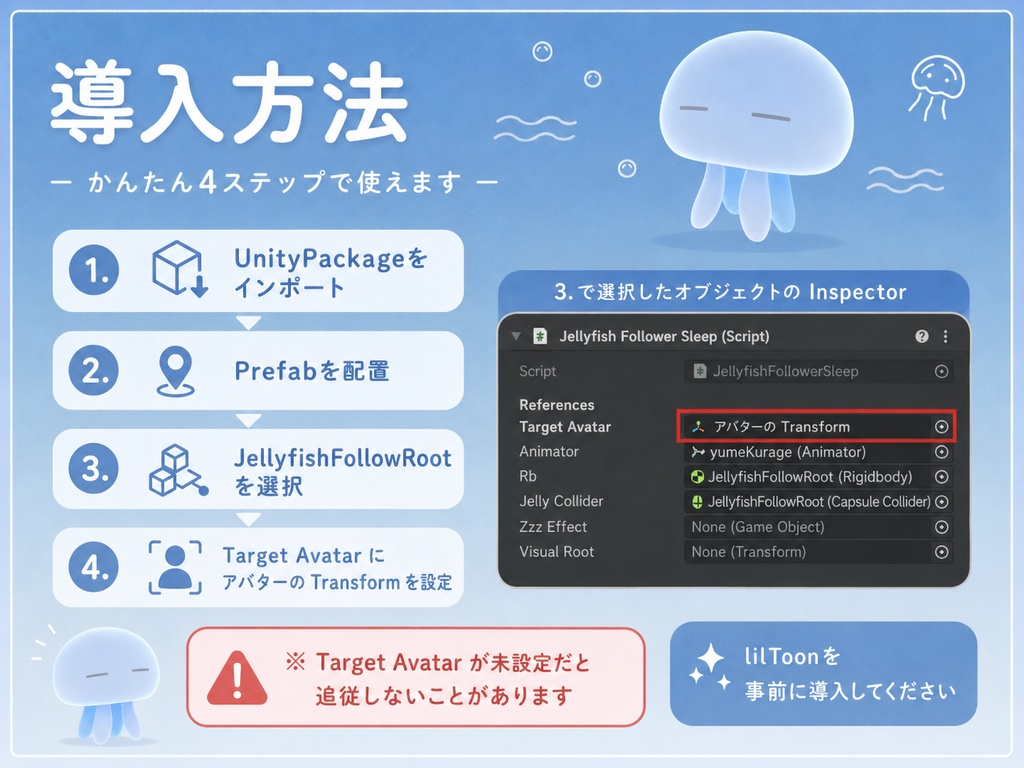Viewport: 1024px width, 768px height.
Task: Click the small sleeping jellyfish at bottom left
Action: tap(105, 685)
